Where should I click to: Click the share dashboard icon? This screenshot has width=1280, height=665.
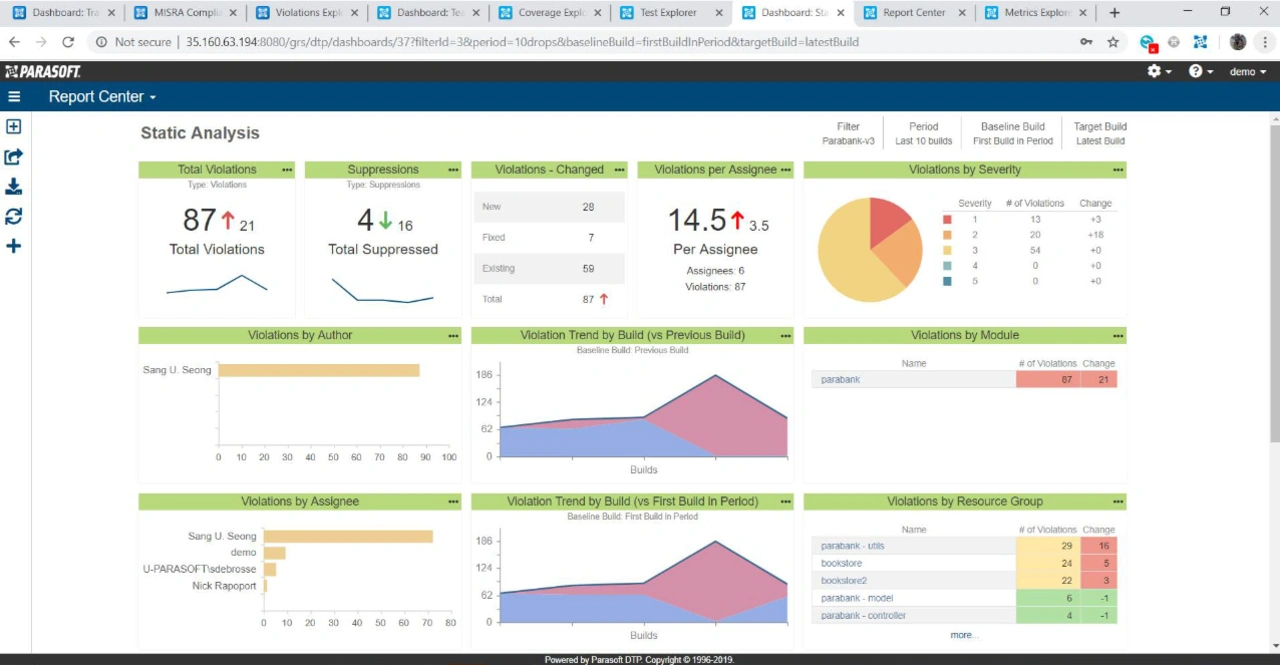coord(14,157)
